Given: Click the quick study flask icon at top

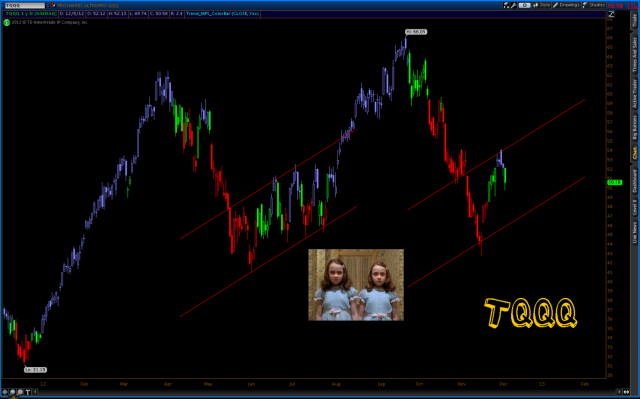Looking at the screenshot, I should click(x=507, y=5).
